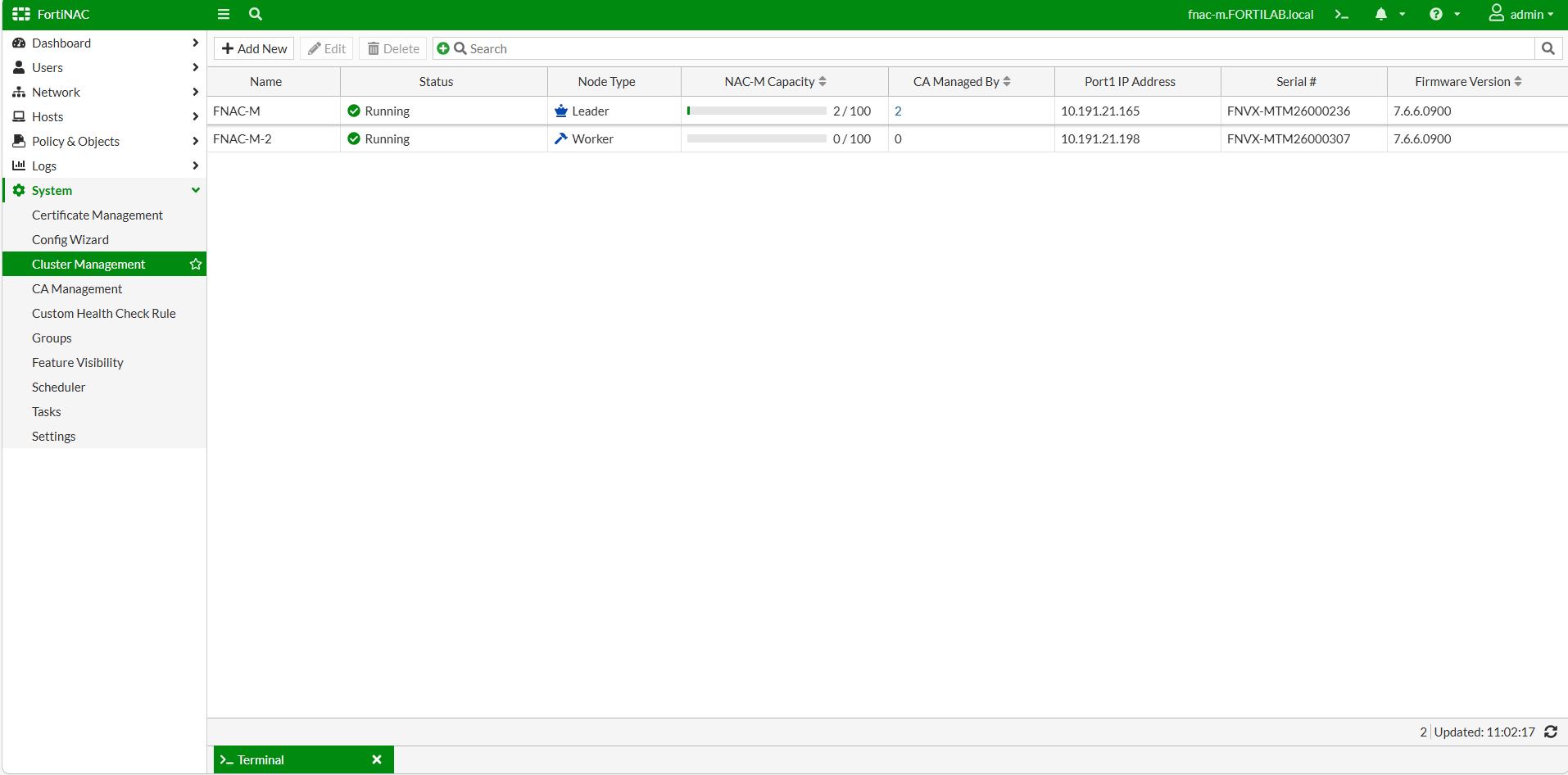The width and height of the screenshot is (1568, 775).
Task: Expand the Hosts menu chevron
Action: click(195, 116)
